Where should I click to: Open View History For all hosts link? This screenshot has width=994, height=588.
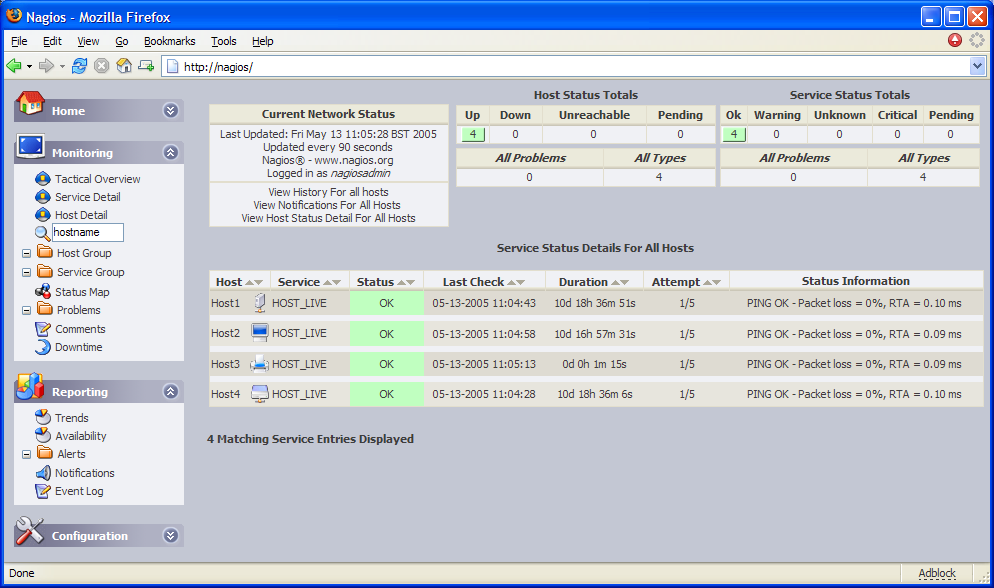328,192
